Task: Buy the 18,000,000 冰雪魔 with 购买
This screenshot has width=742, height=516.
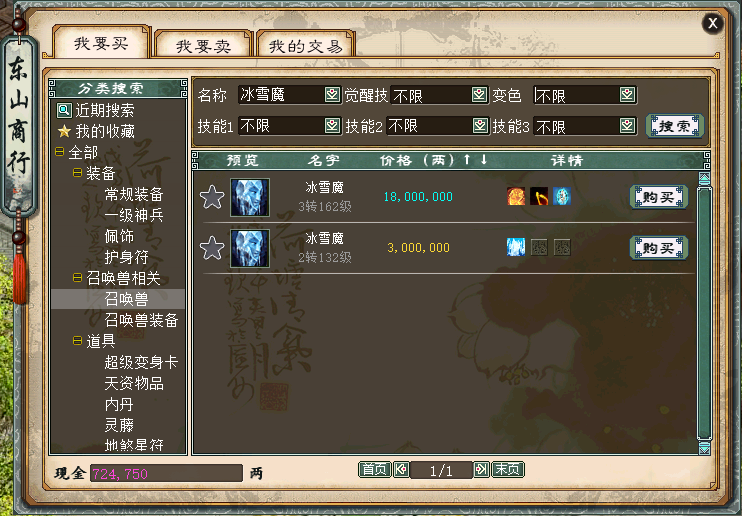Action: [x=658, y=197]
